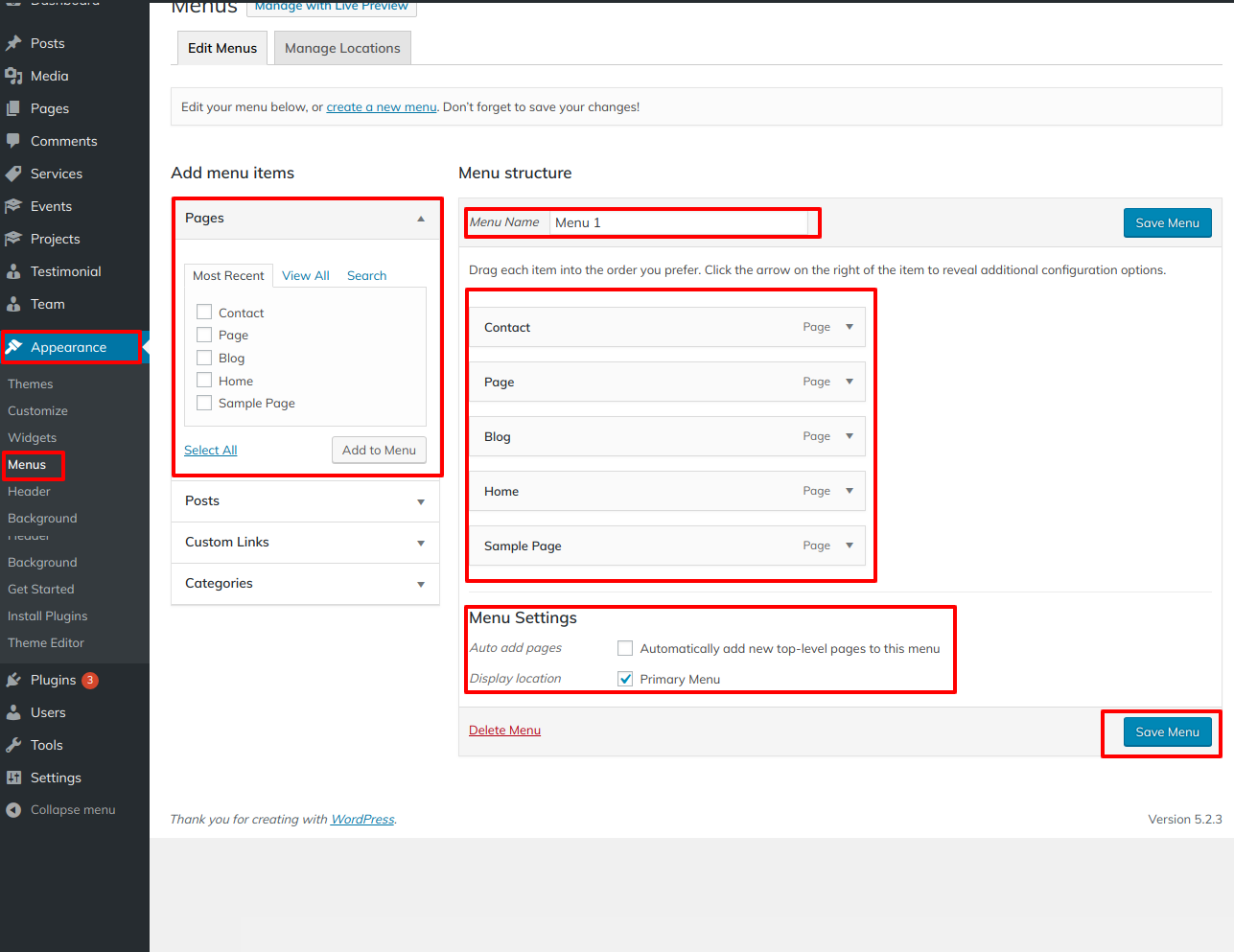Viewport: 1234px width, 952px height.
Task: Collapse the admin menu using arrow icon
Action: pos(13,810)
